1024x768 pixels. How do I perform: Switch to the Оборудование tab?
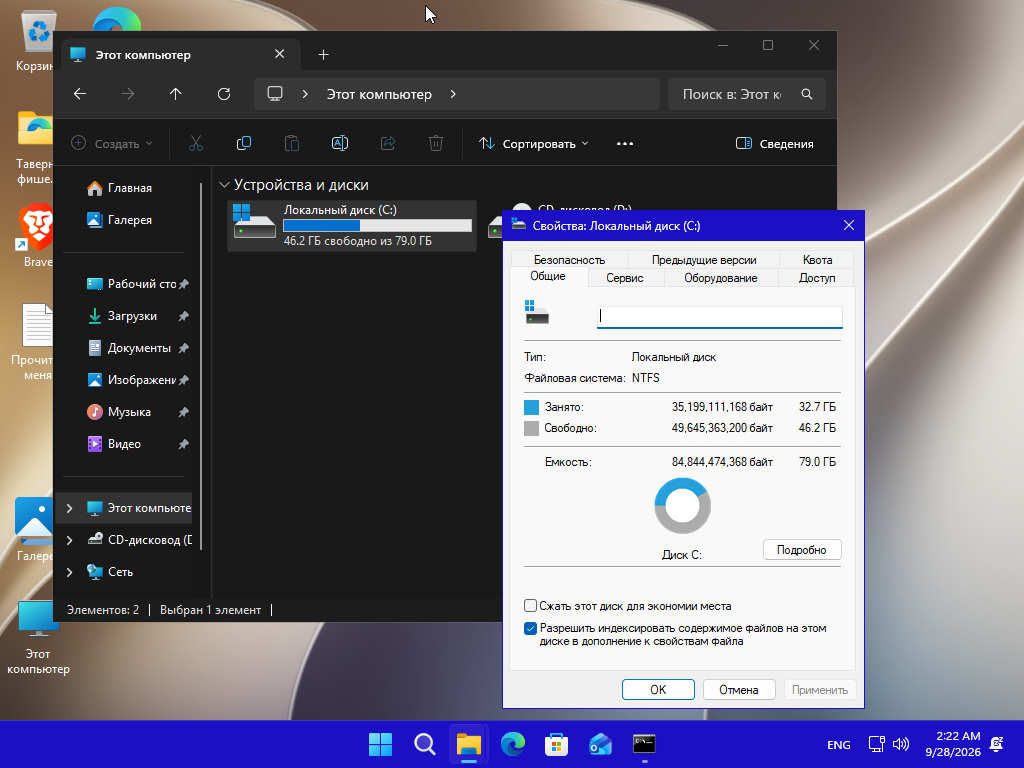pos(721,278)
